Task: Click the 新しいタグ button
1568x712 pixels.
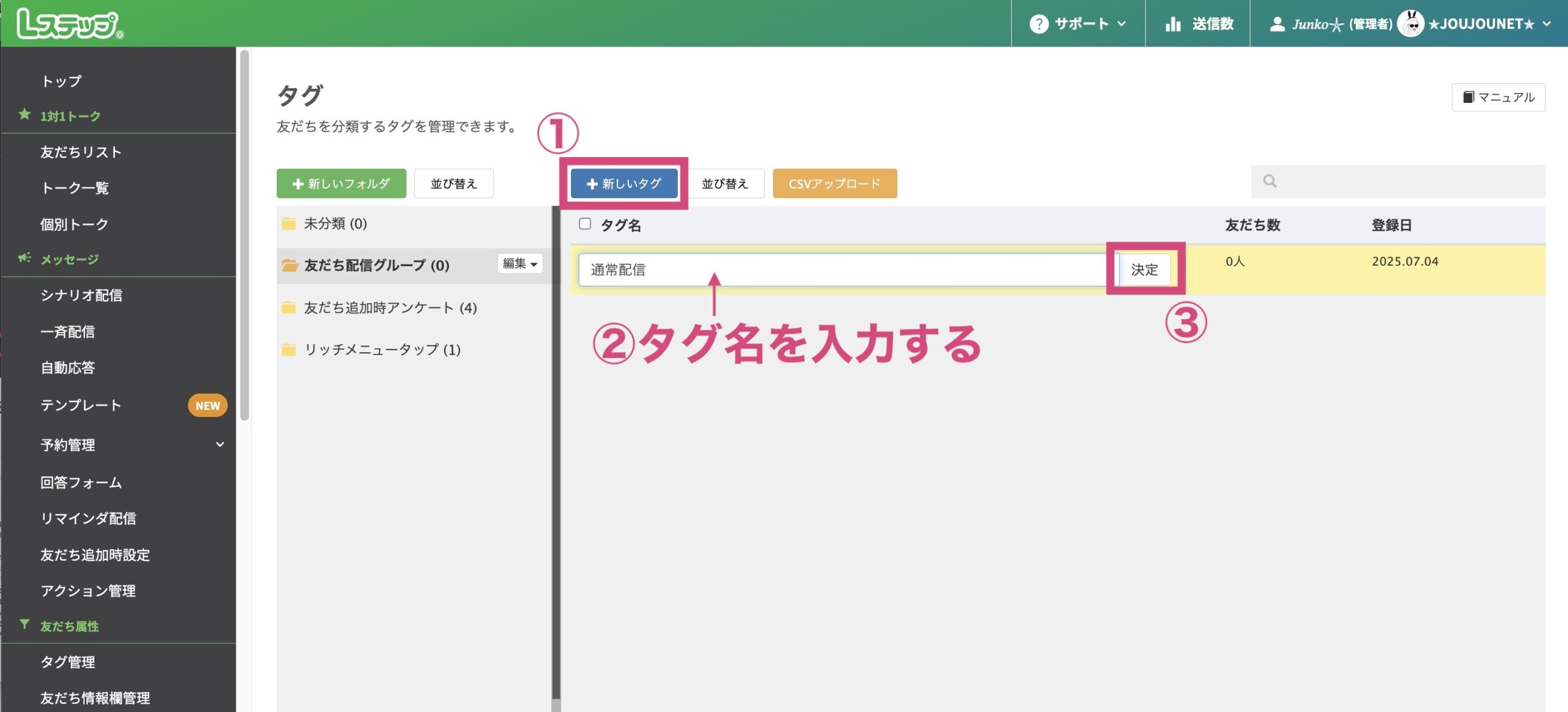Action: [624, 183]
